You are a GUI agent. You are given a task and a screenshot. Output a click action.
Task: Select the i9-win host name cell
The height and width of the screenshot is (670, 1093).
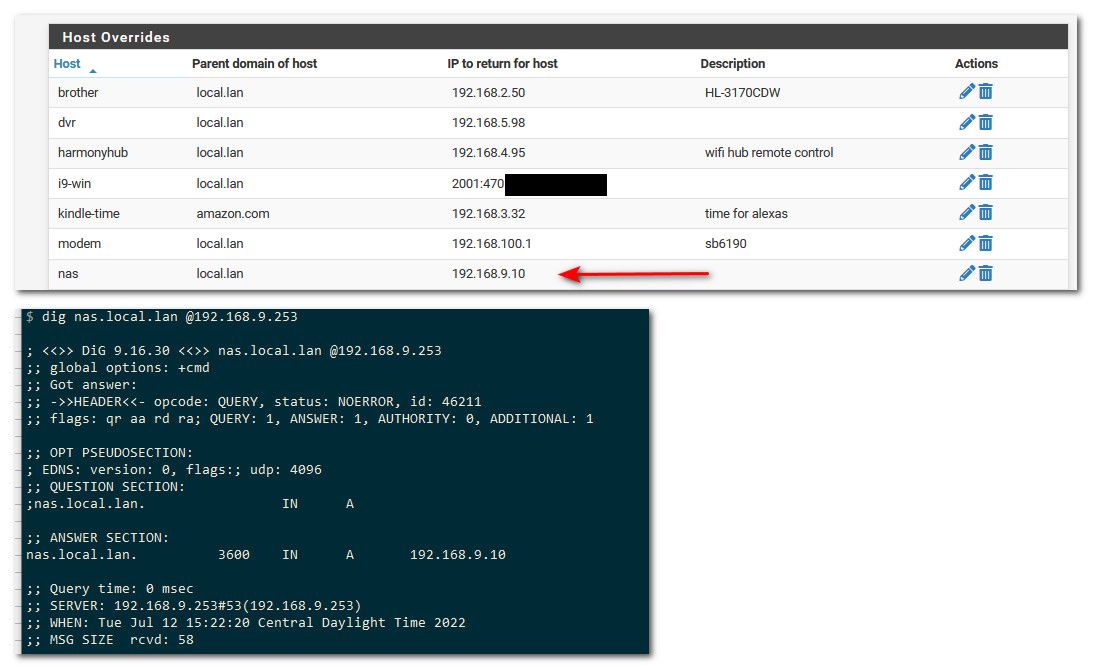75,183
